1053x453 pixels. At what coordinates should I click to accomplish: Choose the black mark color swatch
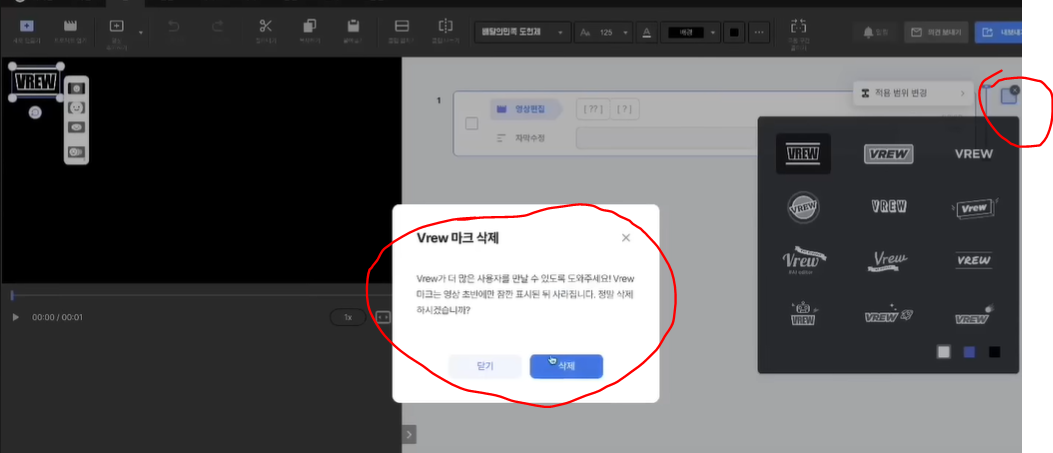tap(995, 352)
